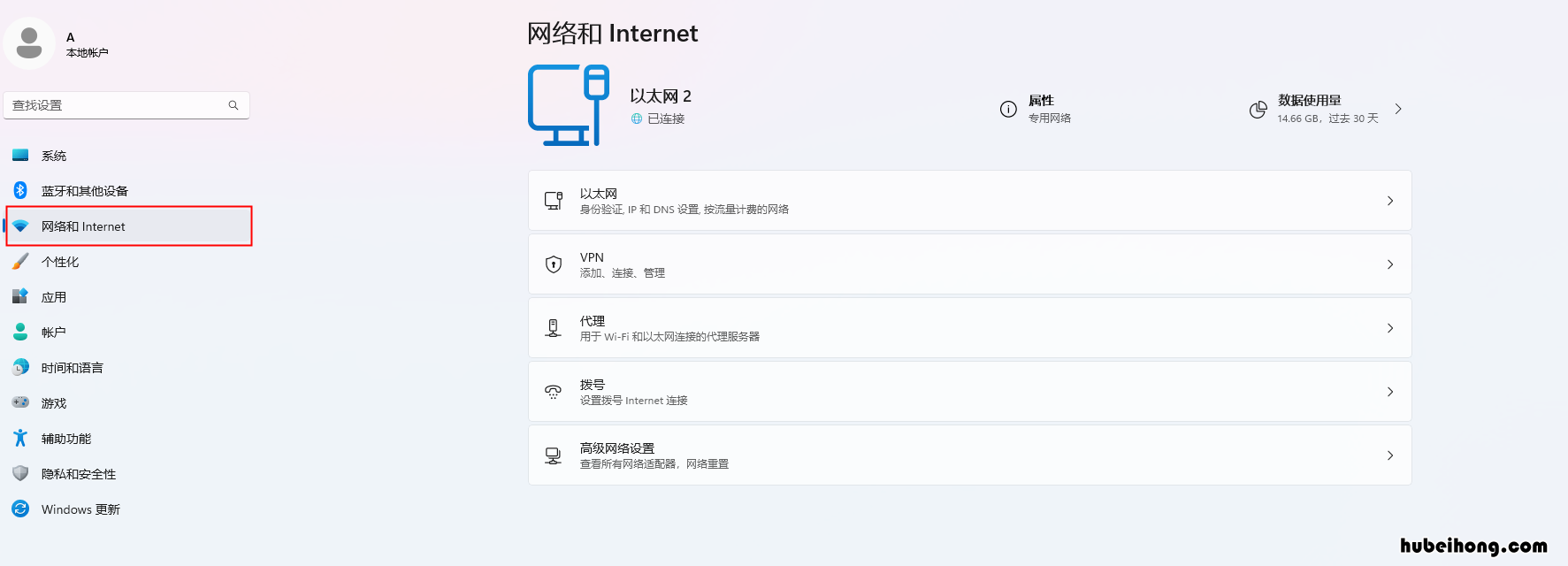Open 帐户 settings category
The image size is (1568, 566).
(x=128, y=333)
